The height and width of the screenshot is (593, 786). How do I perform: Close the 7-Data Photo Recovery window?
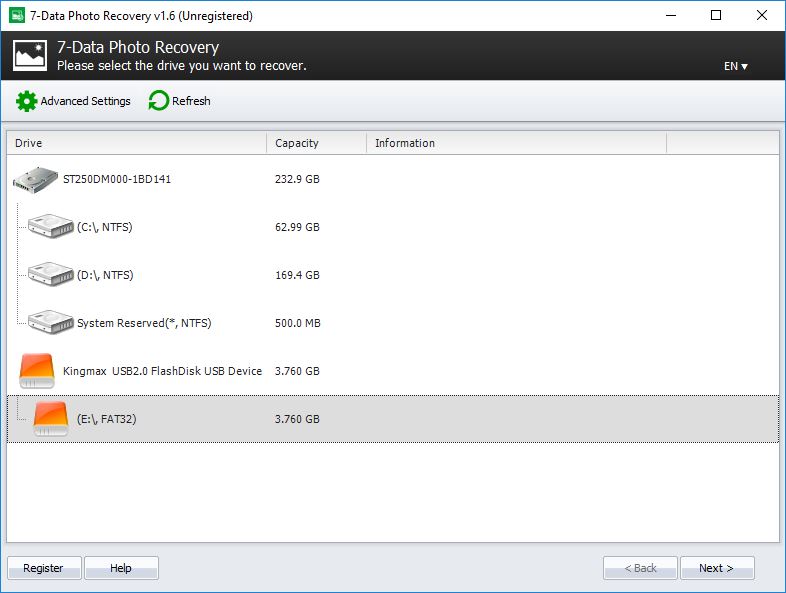tap(761, 16)
